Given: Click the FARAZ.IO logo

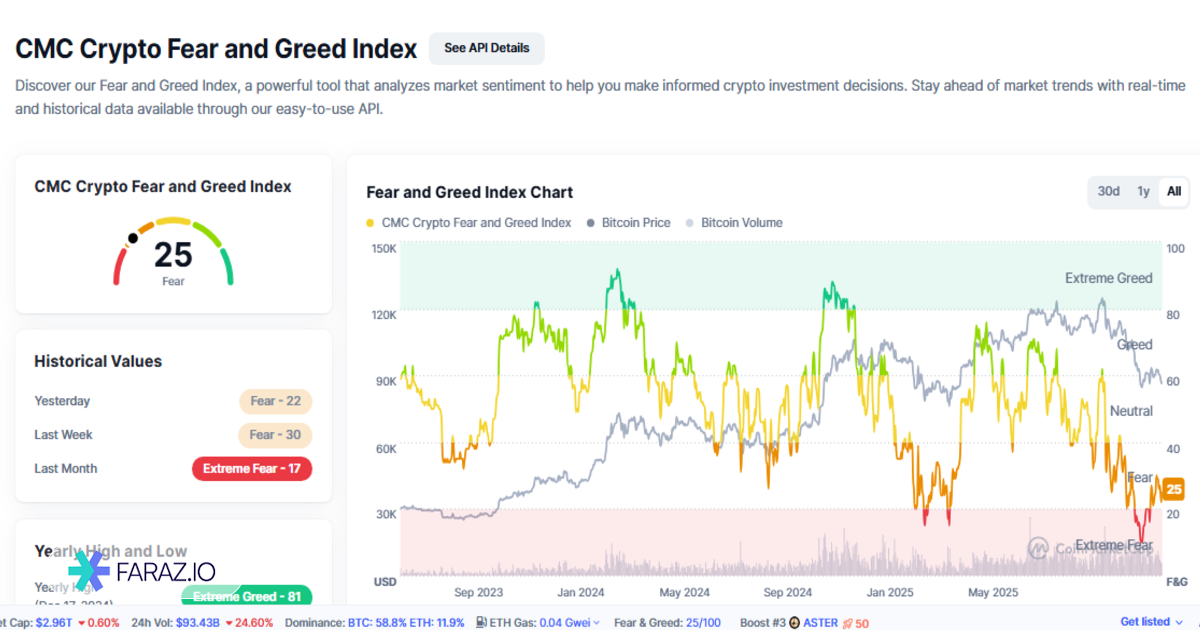Looking at the screenshot, I should 141,571.
